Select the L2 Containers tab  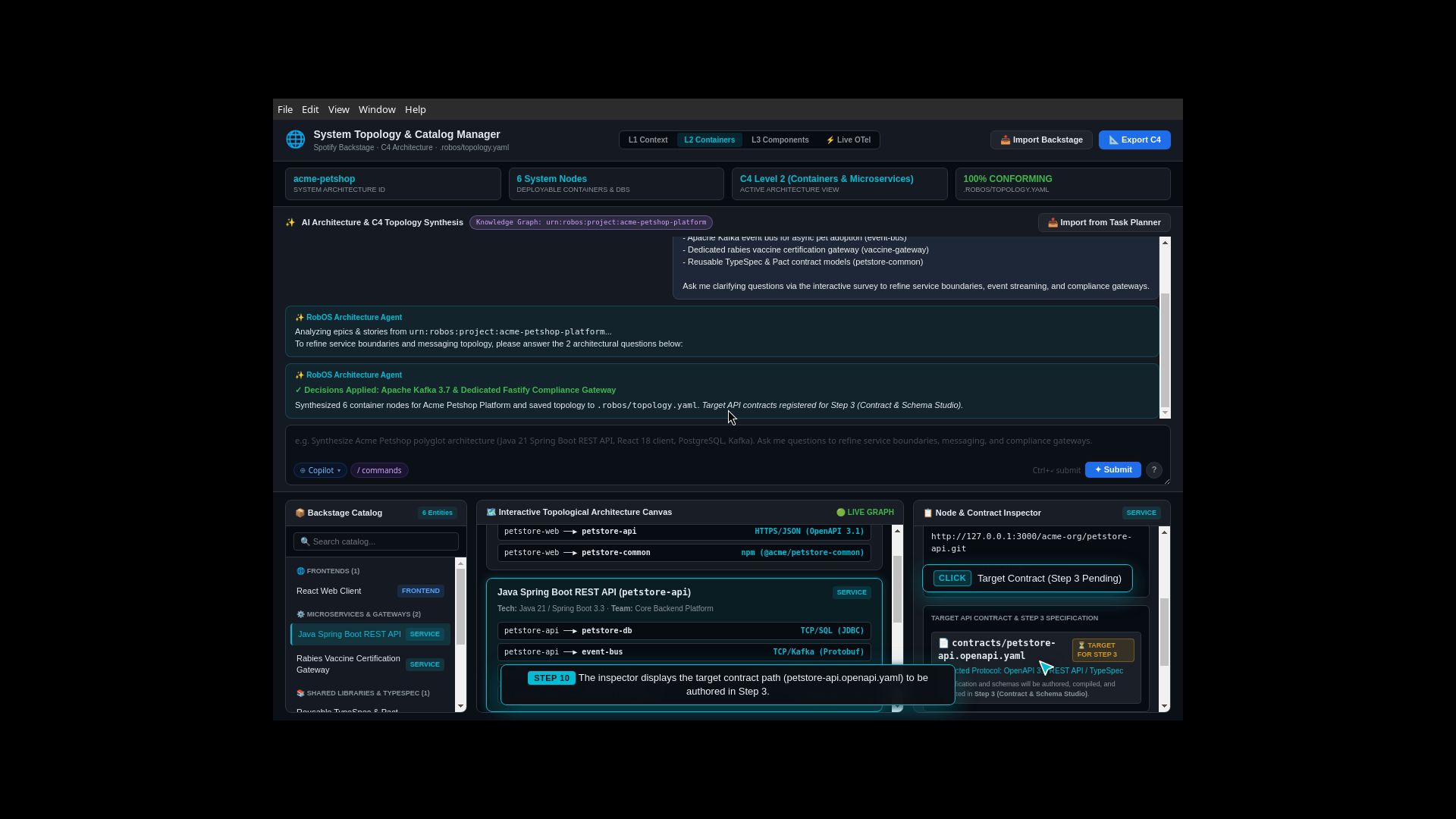coord(710,140)
